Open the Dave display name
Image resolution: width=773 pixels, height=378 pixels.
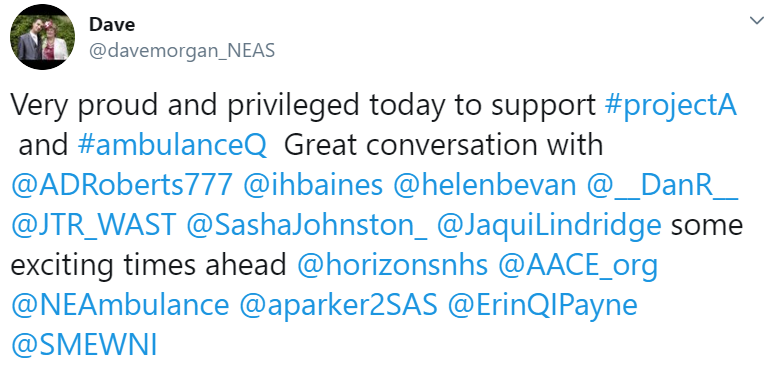[x=112, y=25]
